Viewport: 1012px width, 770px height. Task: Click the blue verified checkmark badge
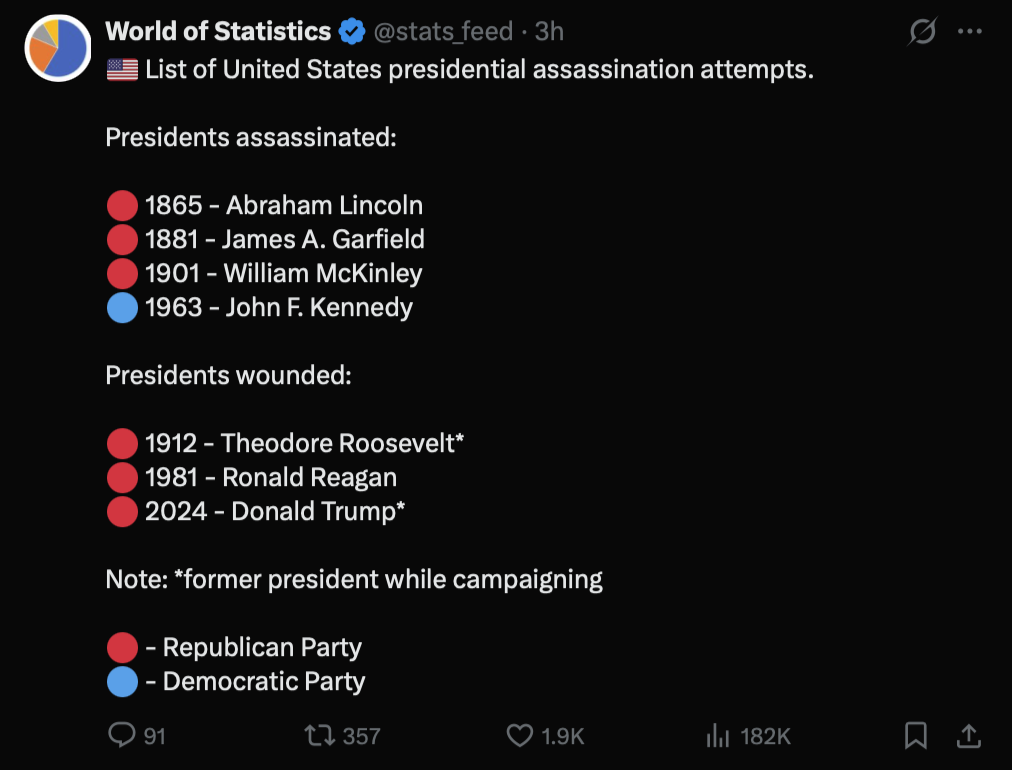click(x=352, y=32)
